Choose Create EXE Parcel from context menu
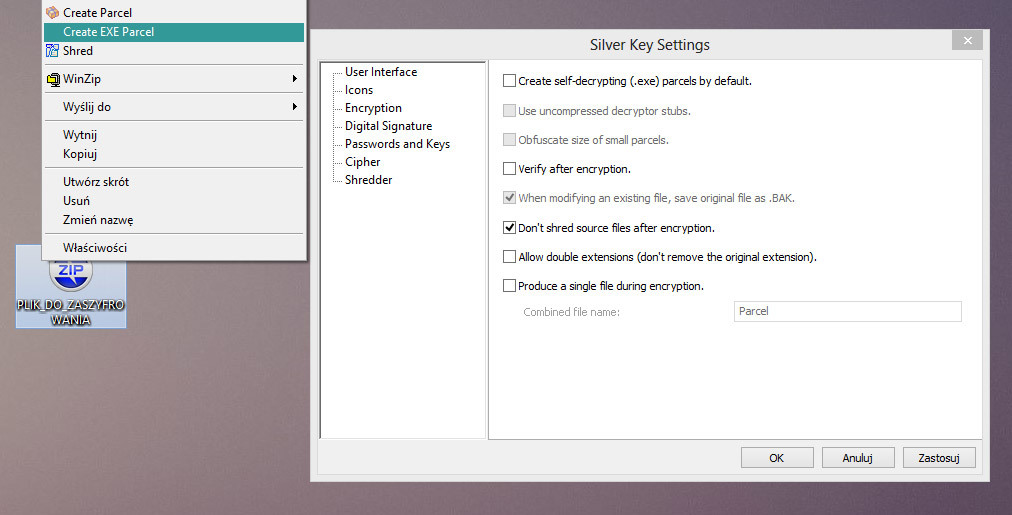 pos(174,32)
